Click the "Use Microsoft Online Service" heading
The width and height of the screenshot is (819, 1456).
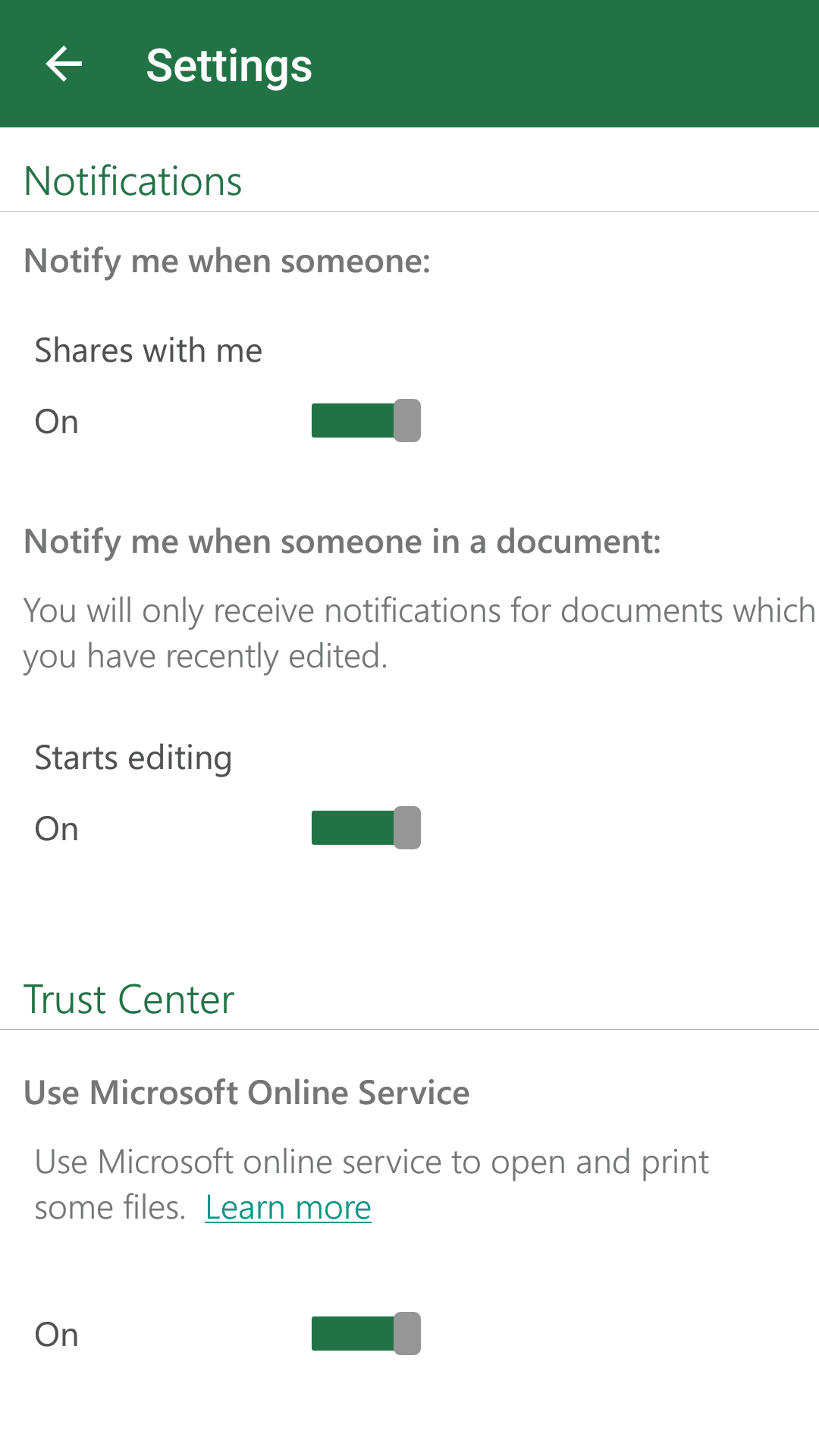(x=247, y=1093)
